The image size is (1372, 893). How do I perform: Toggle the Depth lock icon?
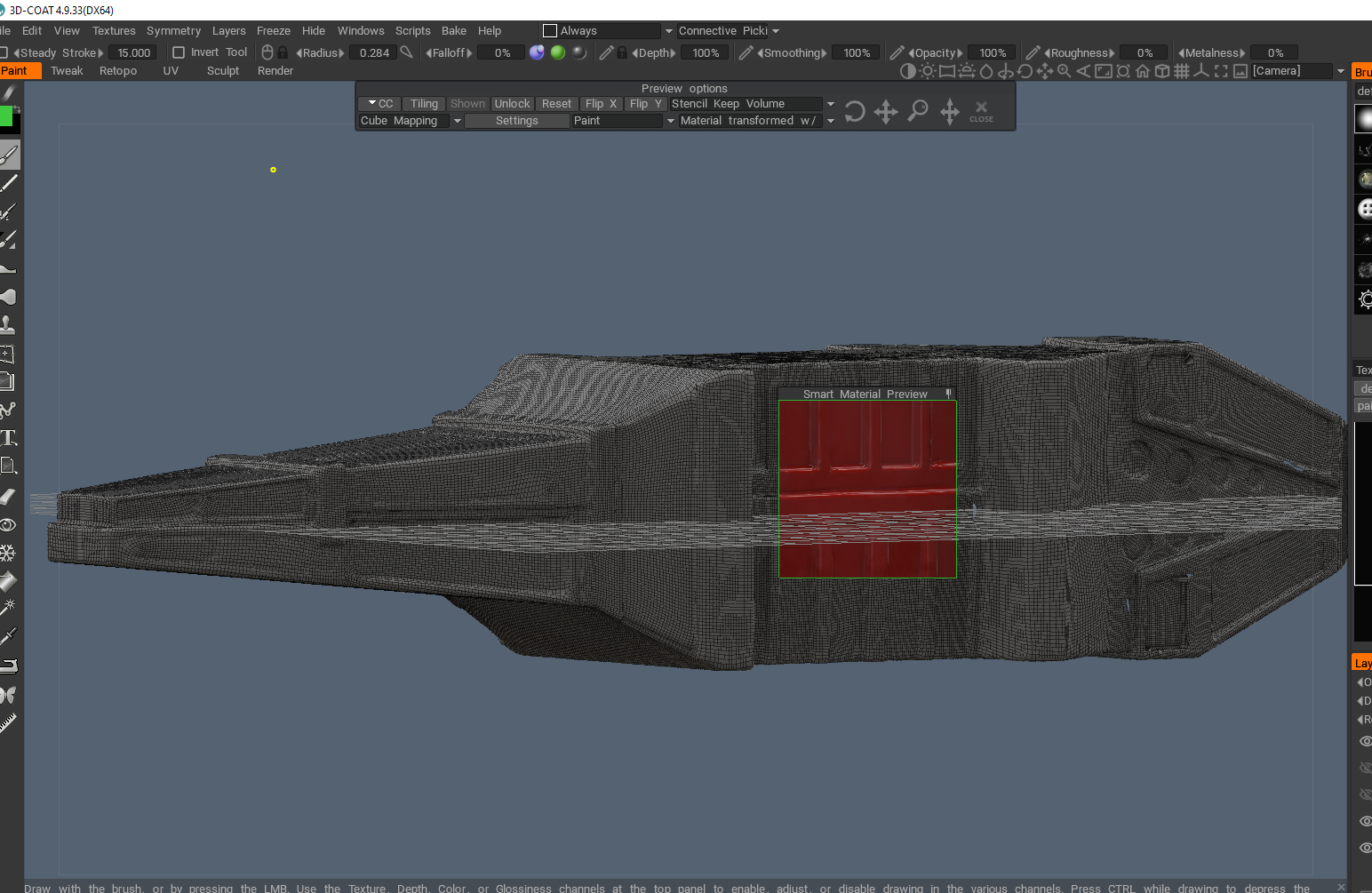(622, 52)
